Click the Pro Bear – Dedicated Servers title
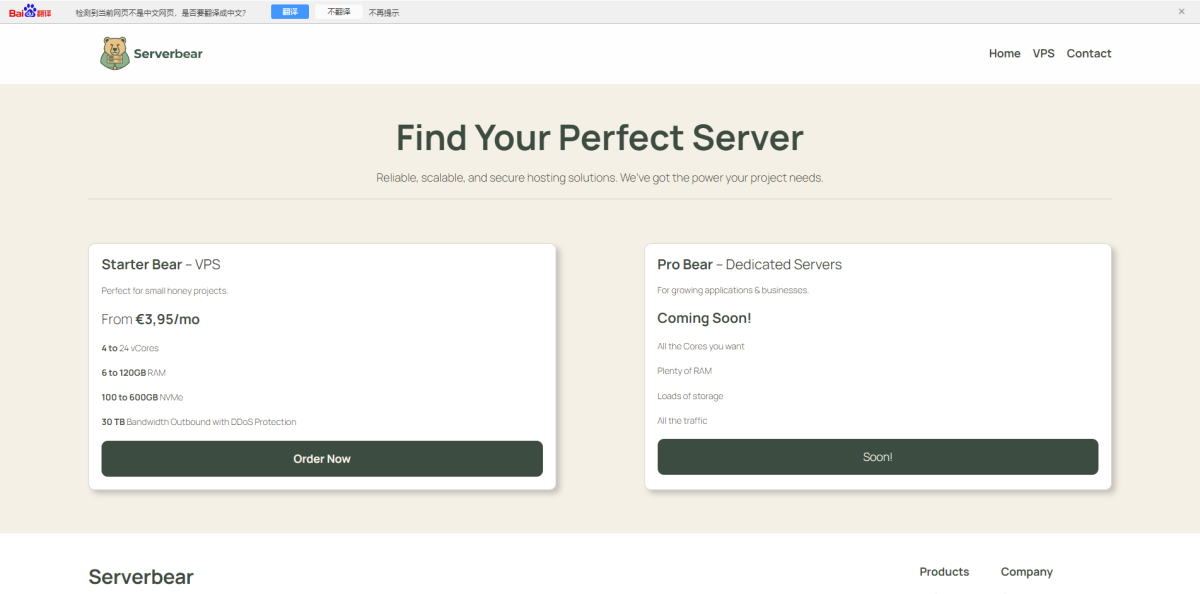Screen dimensions: 1200x594 (x=749, y=265)
